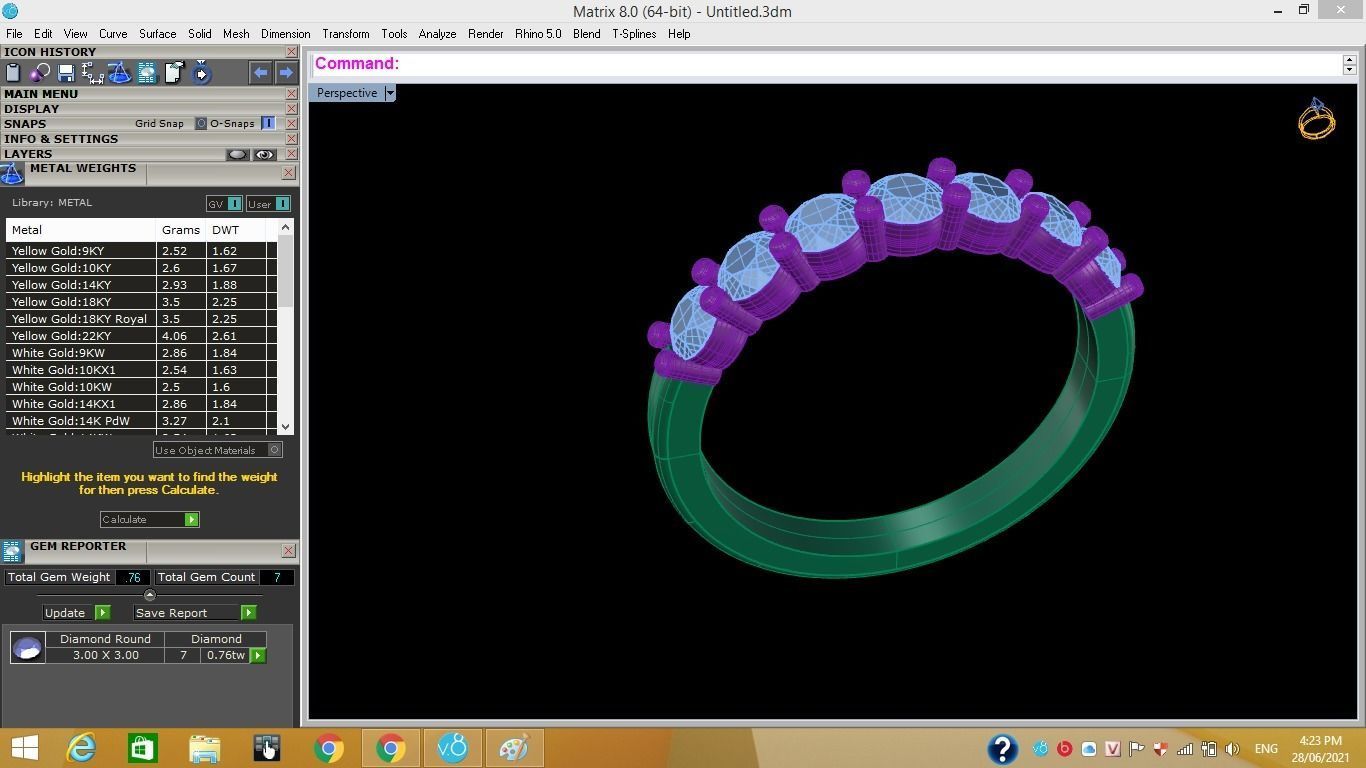Click the ring with arrow icon in Icon History
This screenshot has height=768, width=1366.
201,72
